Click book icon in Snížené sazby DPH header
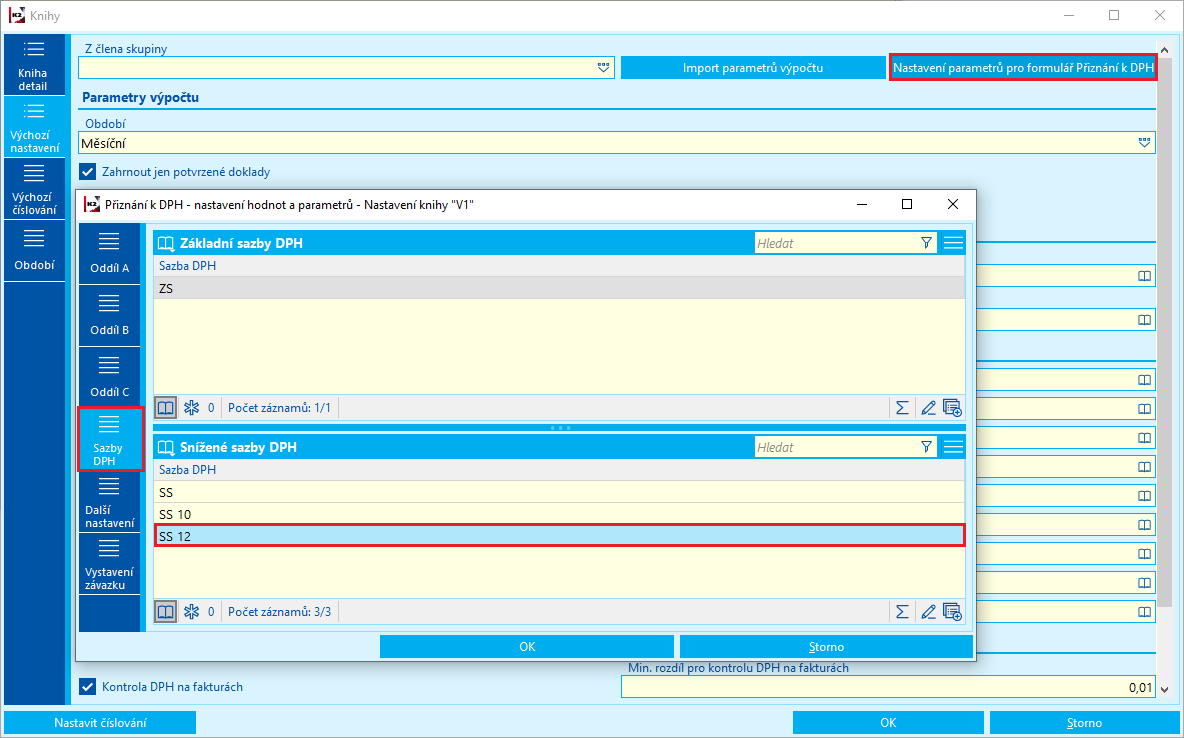Image resolution: width=1184 pixels, height=738 pixels. 165,447
